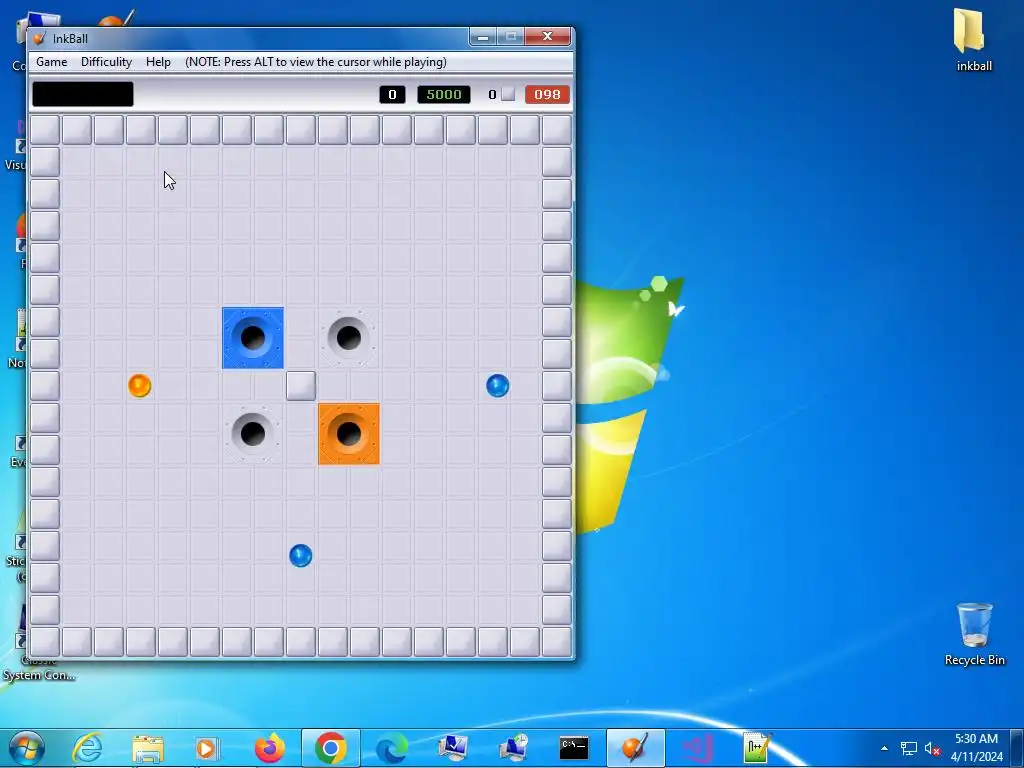This screenshot has width=1024, height=768.
Task: Open Windows Explorer from the taskbar
Action: click(148, 748)
